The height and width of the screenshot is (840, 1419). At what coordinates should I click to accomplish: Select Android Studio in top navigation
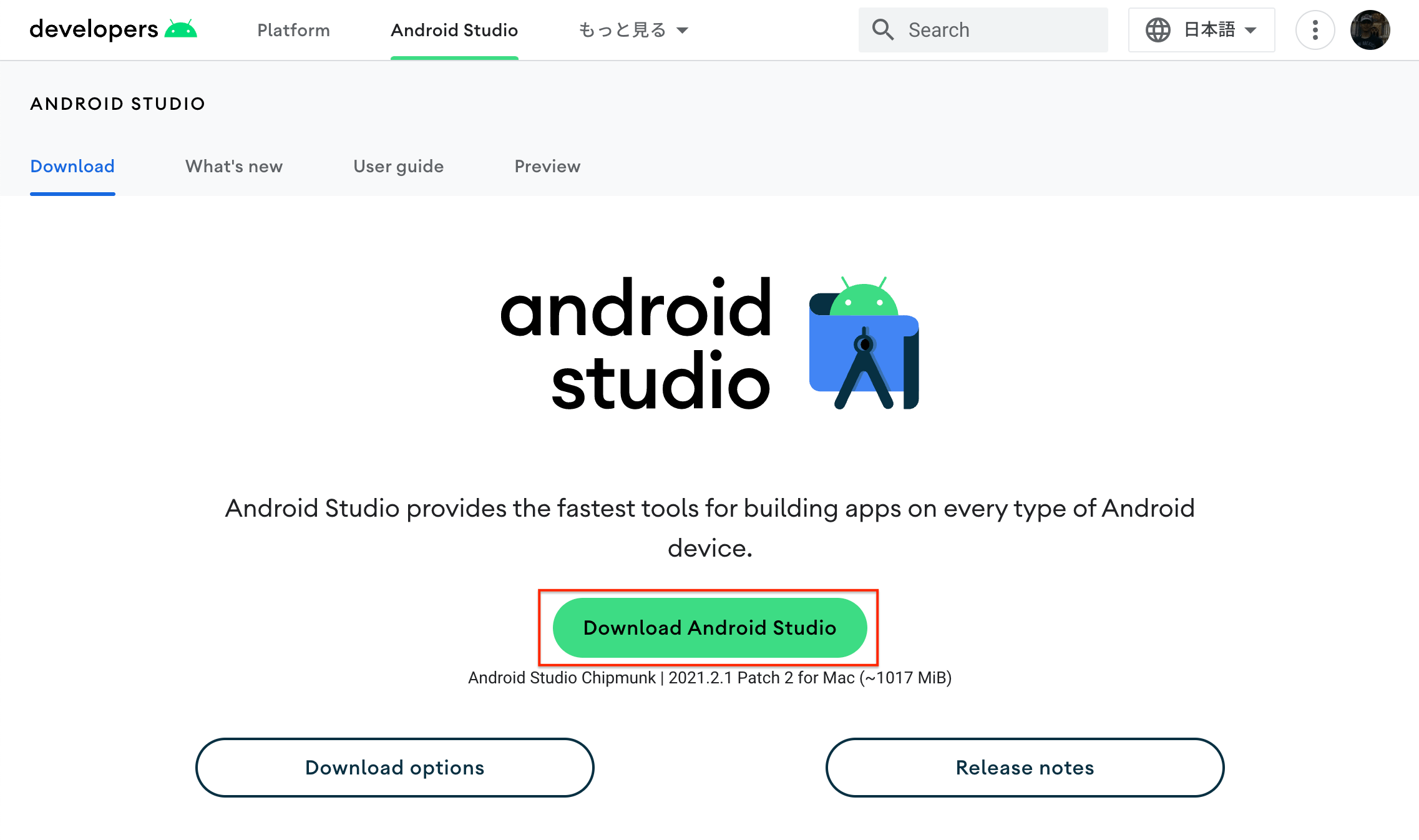(x=454, y=30)
